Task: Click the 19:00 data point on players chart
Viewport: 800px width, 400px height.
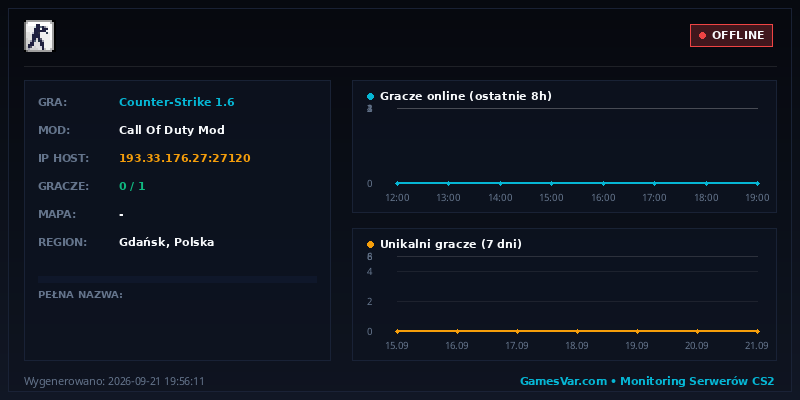Action: [x=758, y=183]
